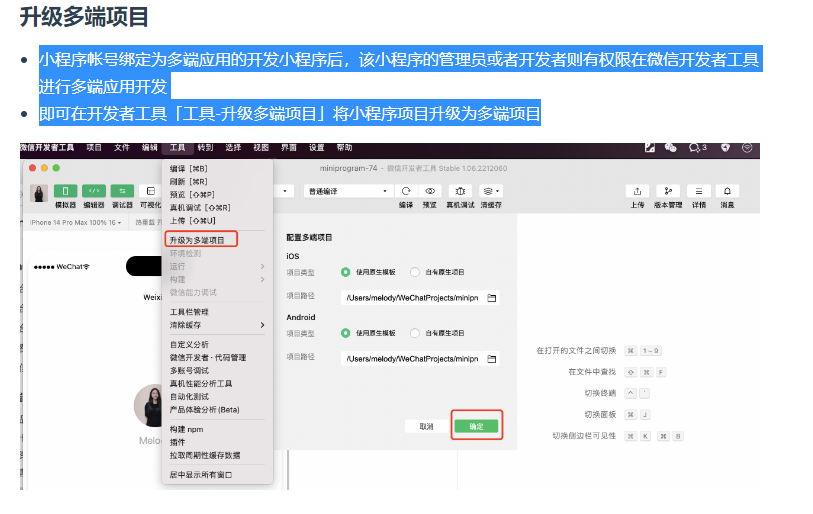Click the 真机调试 real-device debug bug icon
The image size is (813, 514).
[x=460, y=191]
